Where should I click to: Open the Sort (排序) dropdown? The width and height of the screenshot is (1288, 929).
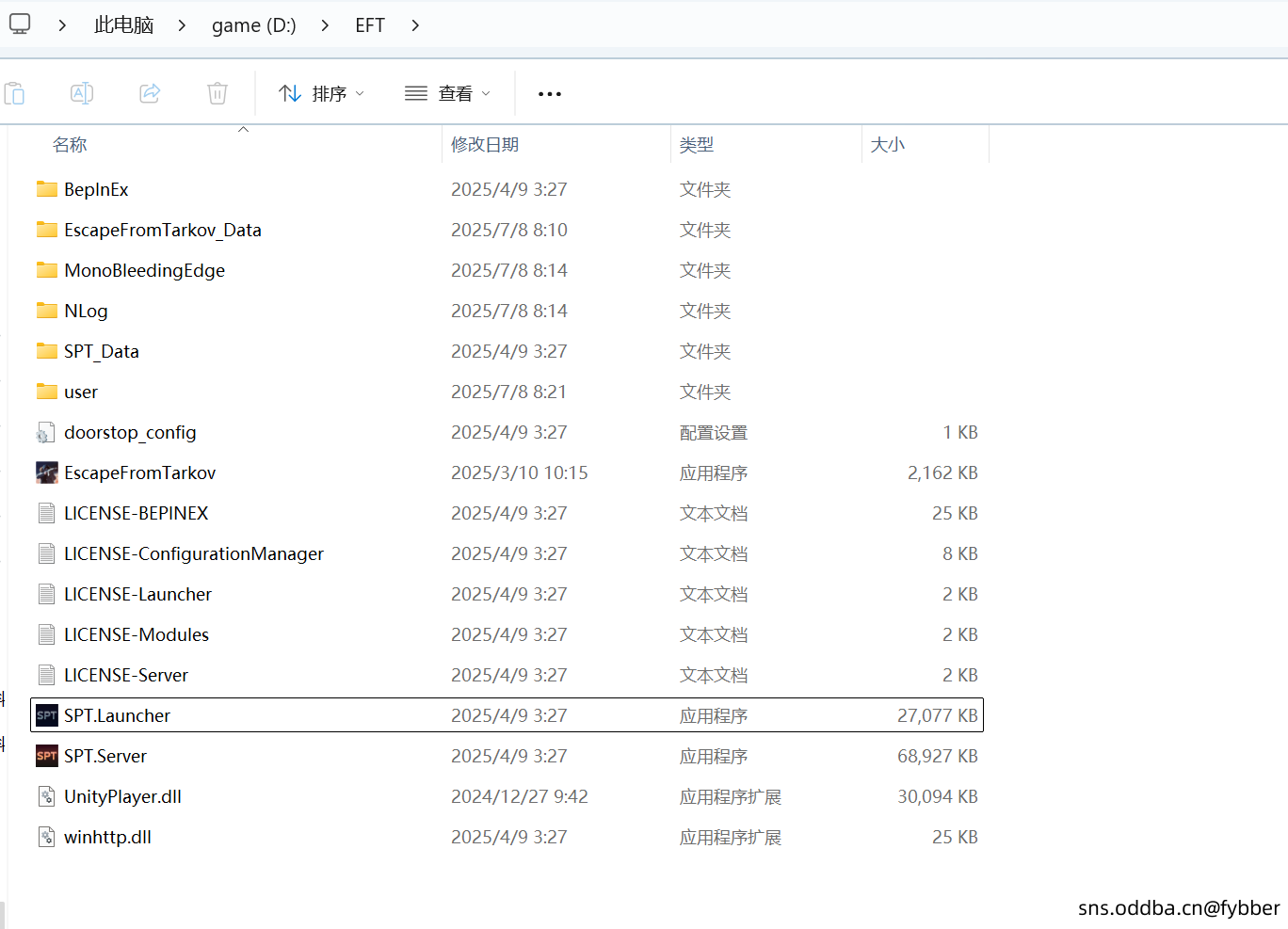pyautogui.click(x=321, y=93)
